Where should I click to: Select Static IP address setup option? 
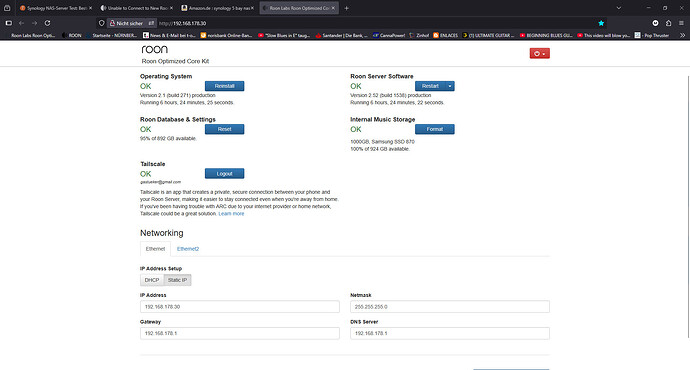177,280
